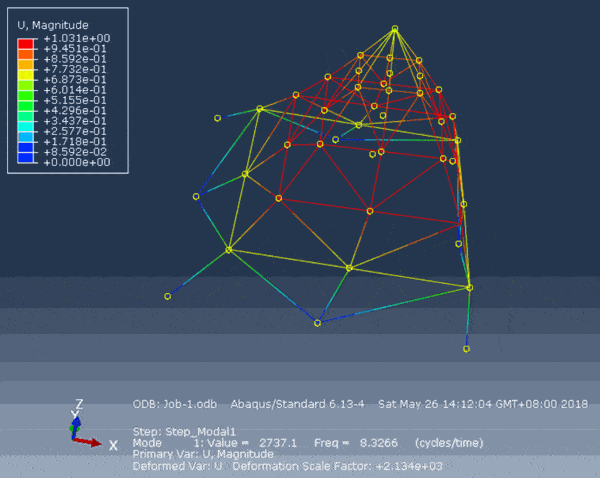The height and width of the screenshot is (478, 600).
Task: Select the legend value +1.718e-01
Action: (75, 142)
